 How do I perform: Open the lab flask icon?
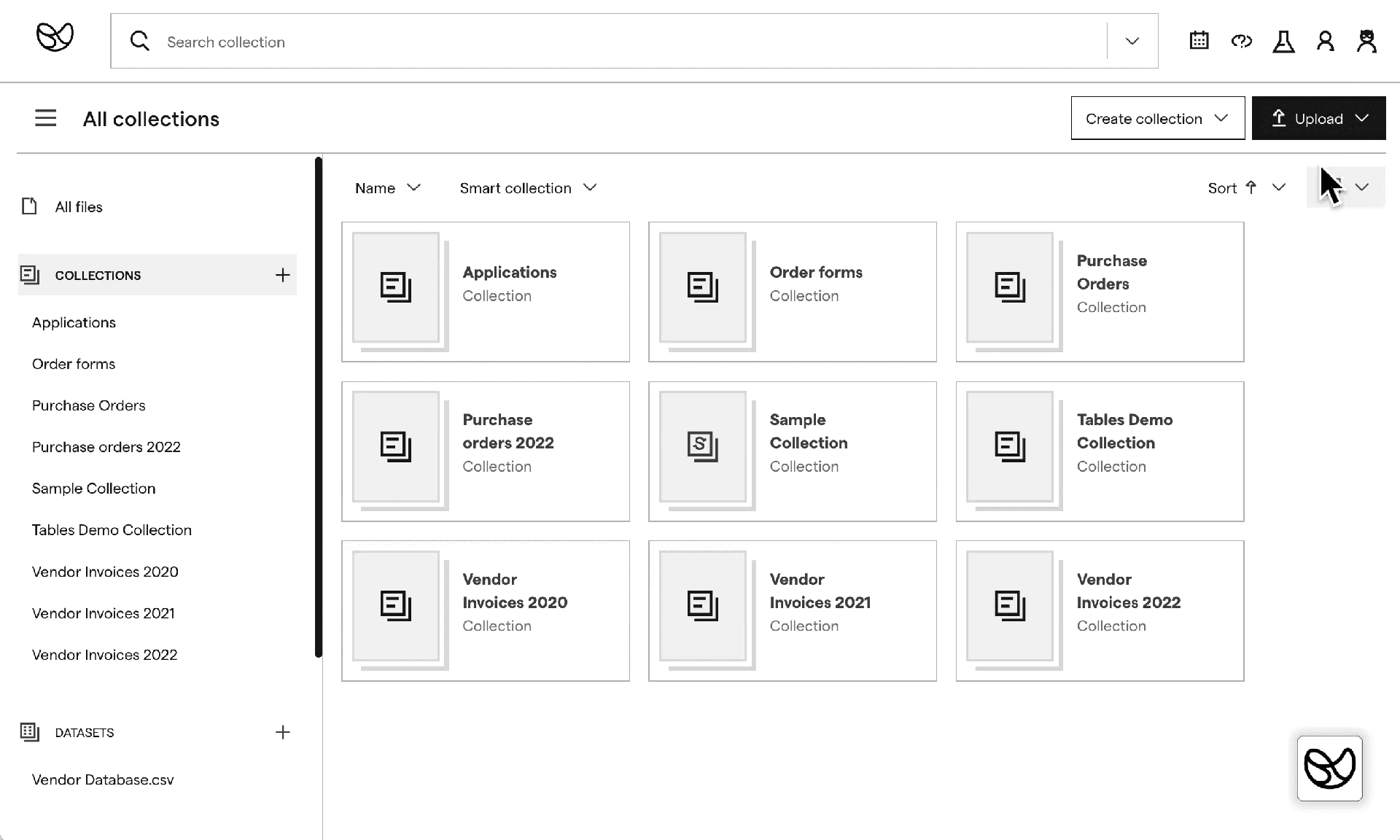[1283, 42]
